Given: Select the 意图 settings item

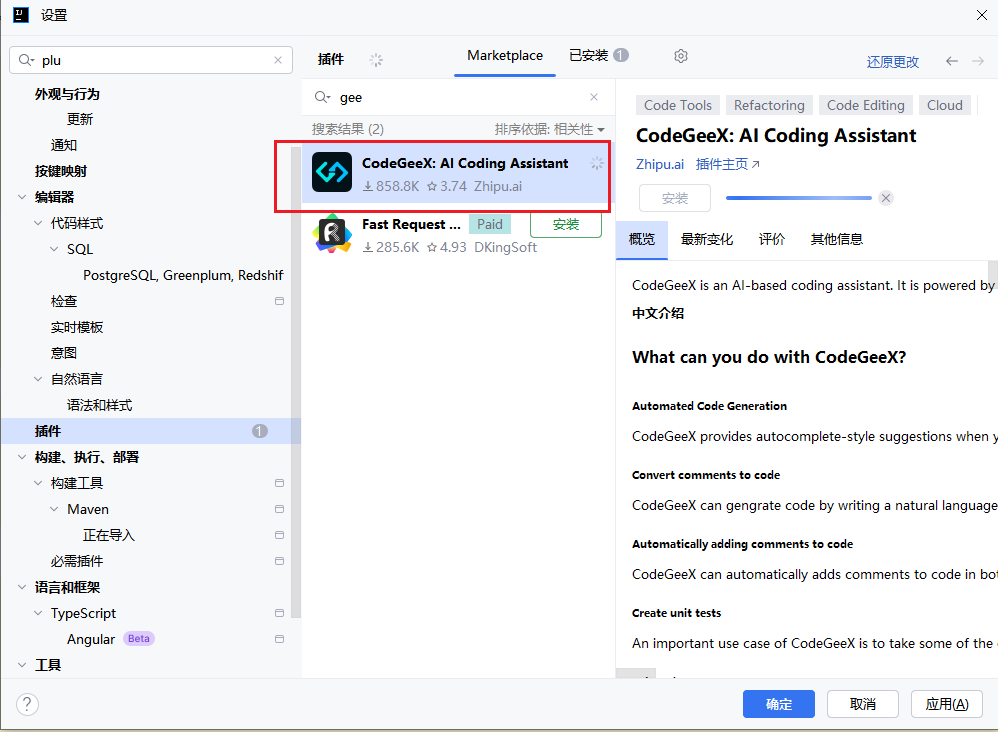Looking at the screenshot, I should [64, 353].
